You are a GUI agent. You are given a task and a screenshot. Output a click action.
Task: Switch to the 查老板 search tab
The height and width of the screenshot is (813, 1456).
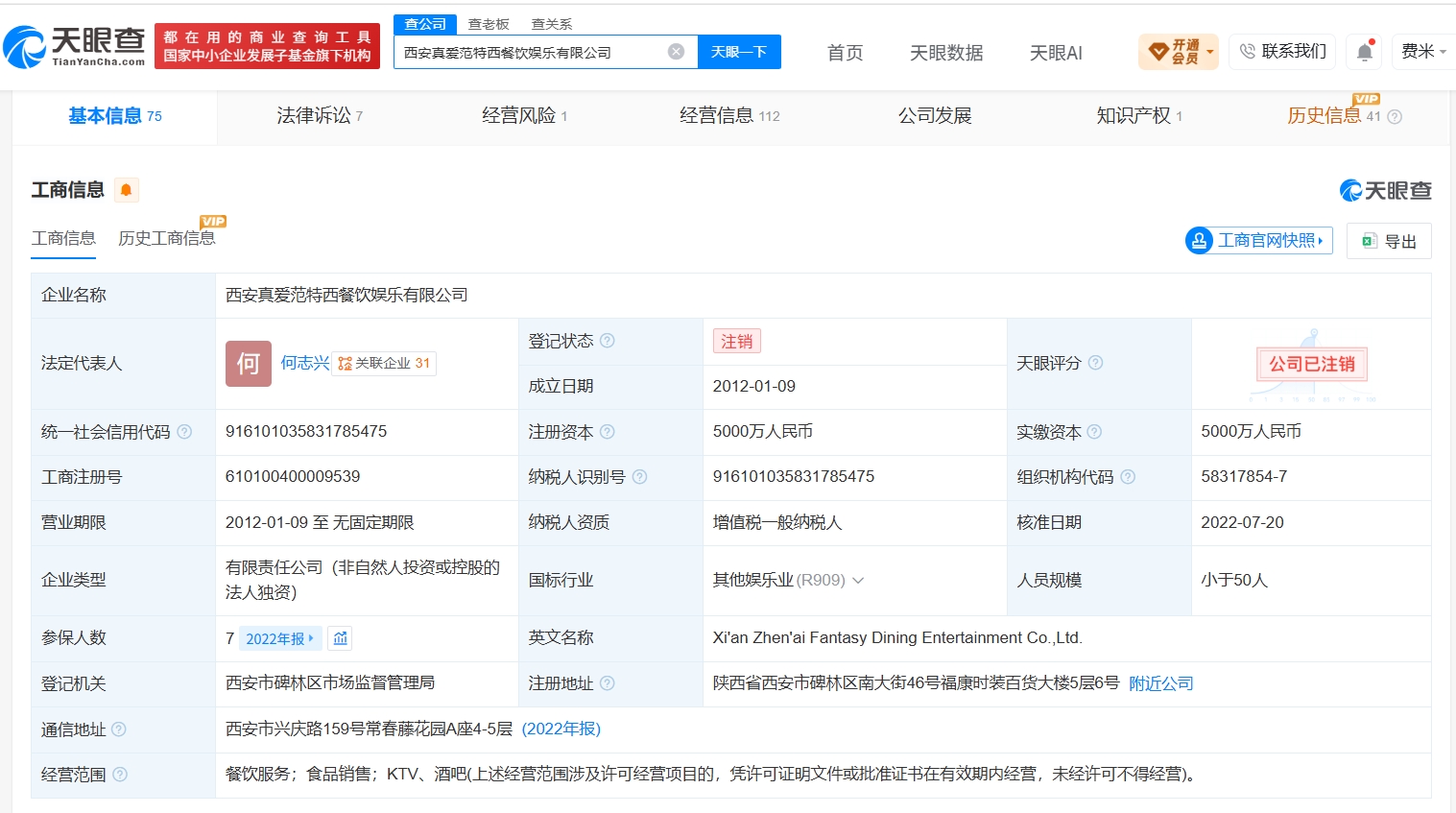pos(489,24)
